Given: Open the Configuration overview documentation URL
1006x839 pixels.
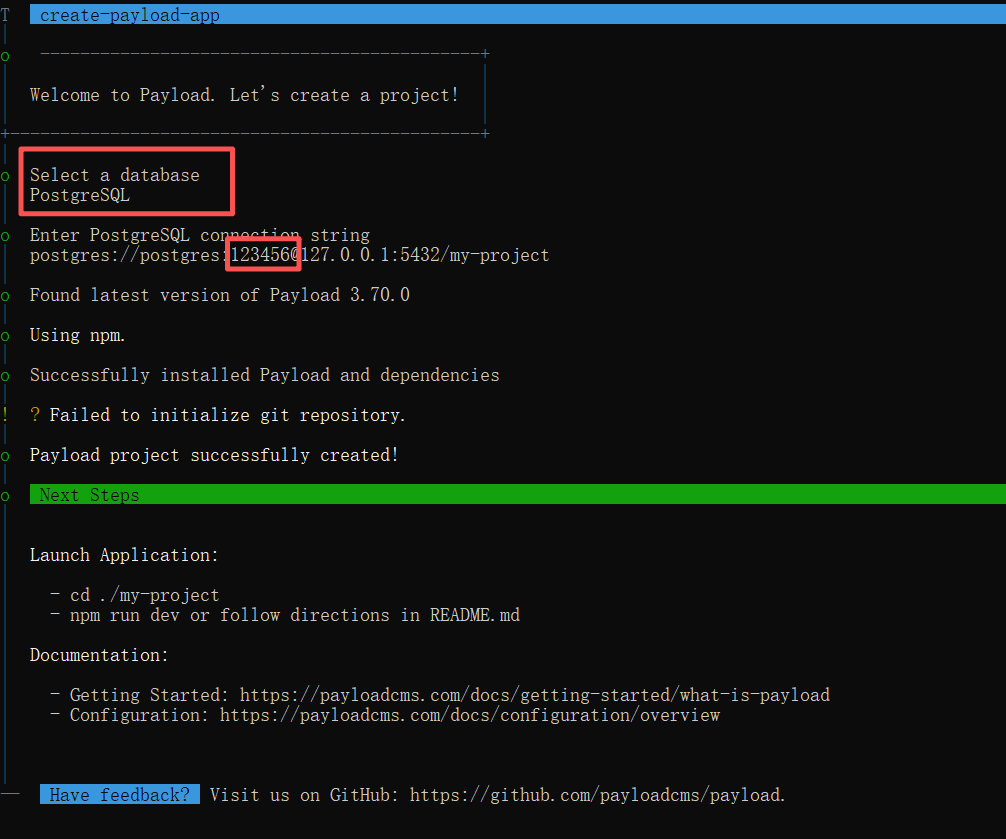Looking at the screenshot, I should coord(470,715).
